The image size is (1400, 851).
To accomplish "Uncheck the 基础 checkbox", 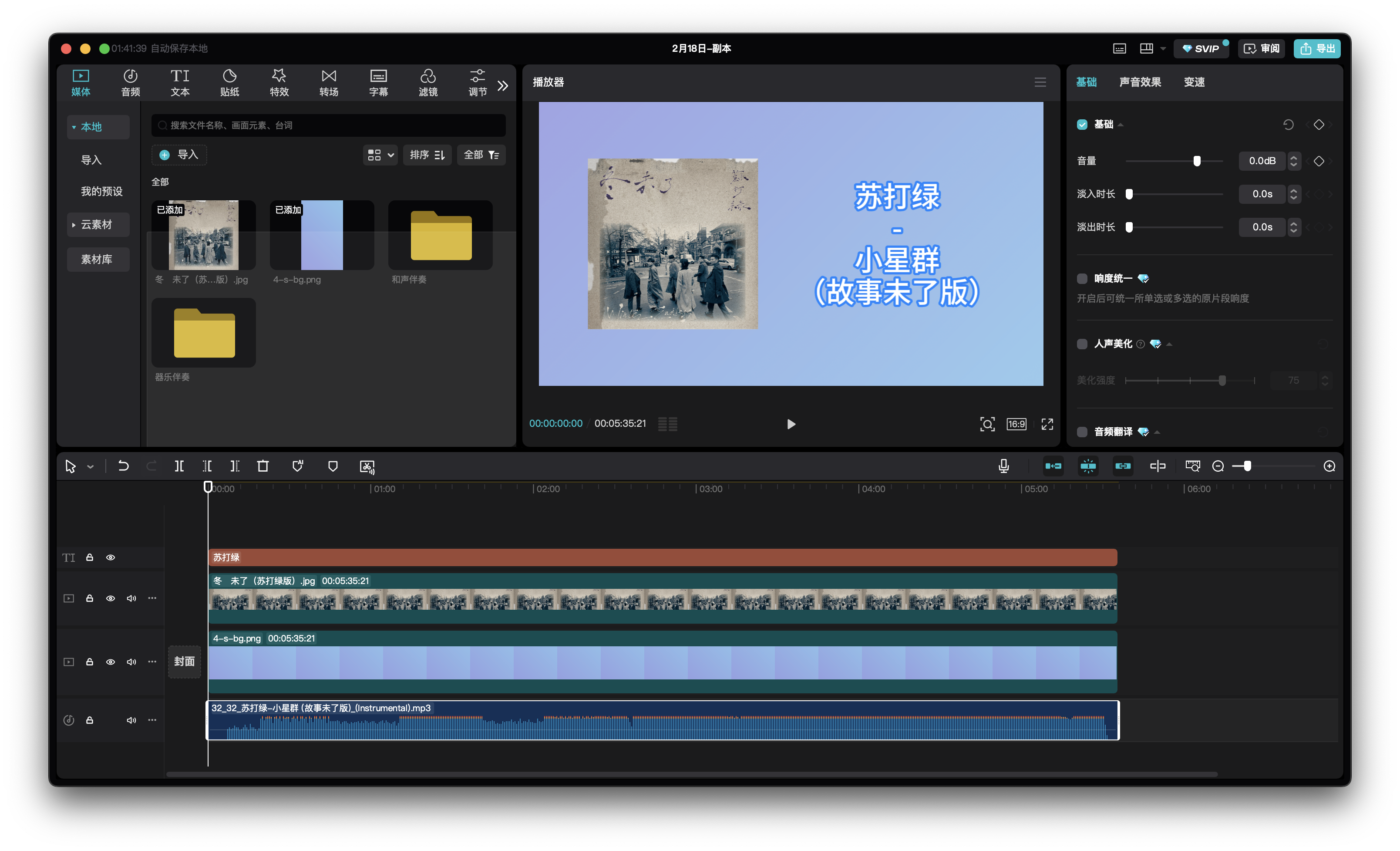I will click(1082, 125).
